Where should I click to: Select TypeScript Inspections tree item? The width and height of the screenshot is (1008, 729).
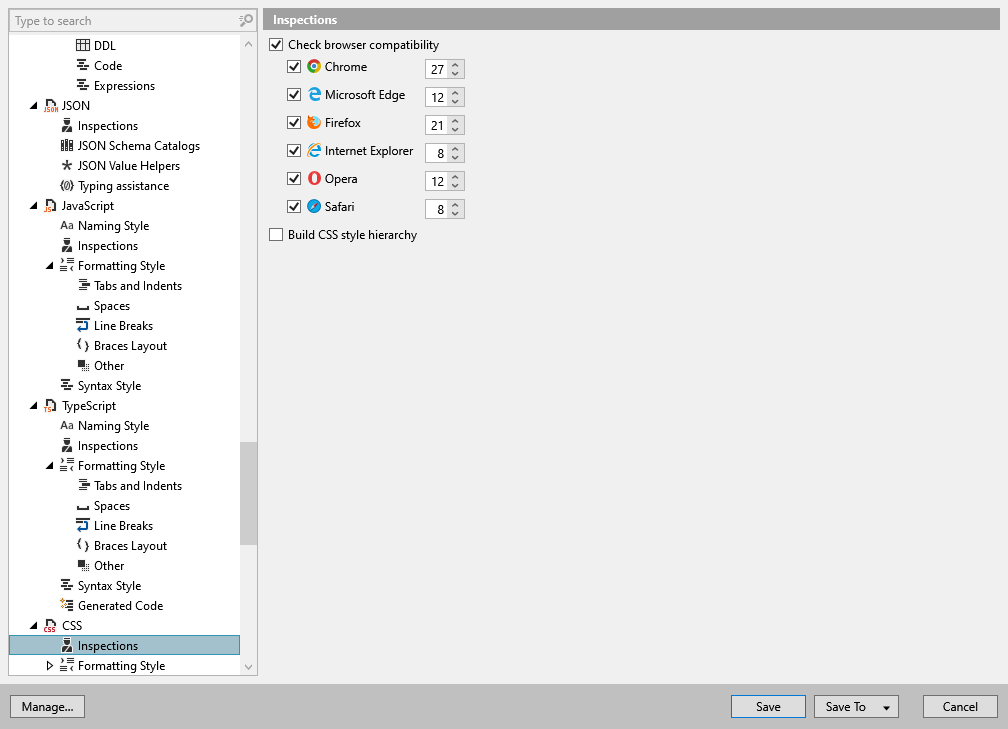[107, 446]
